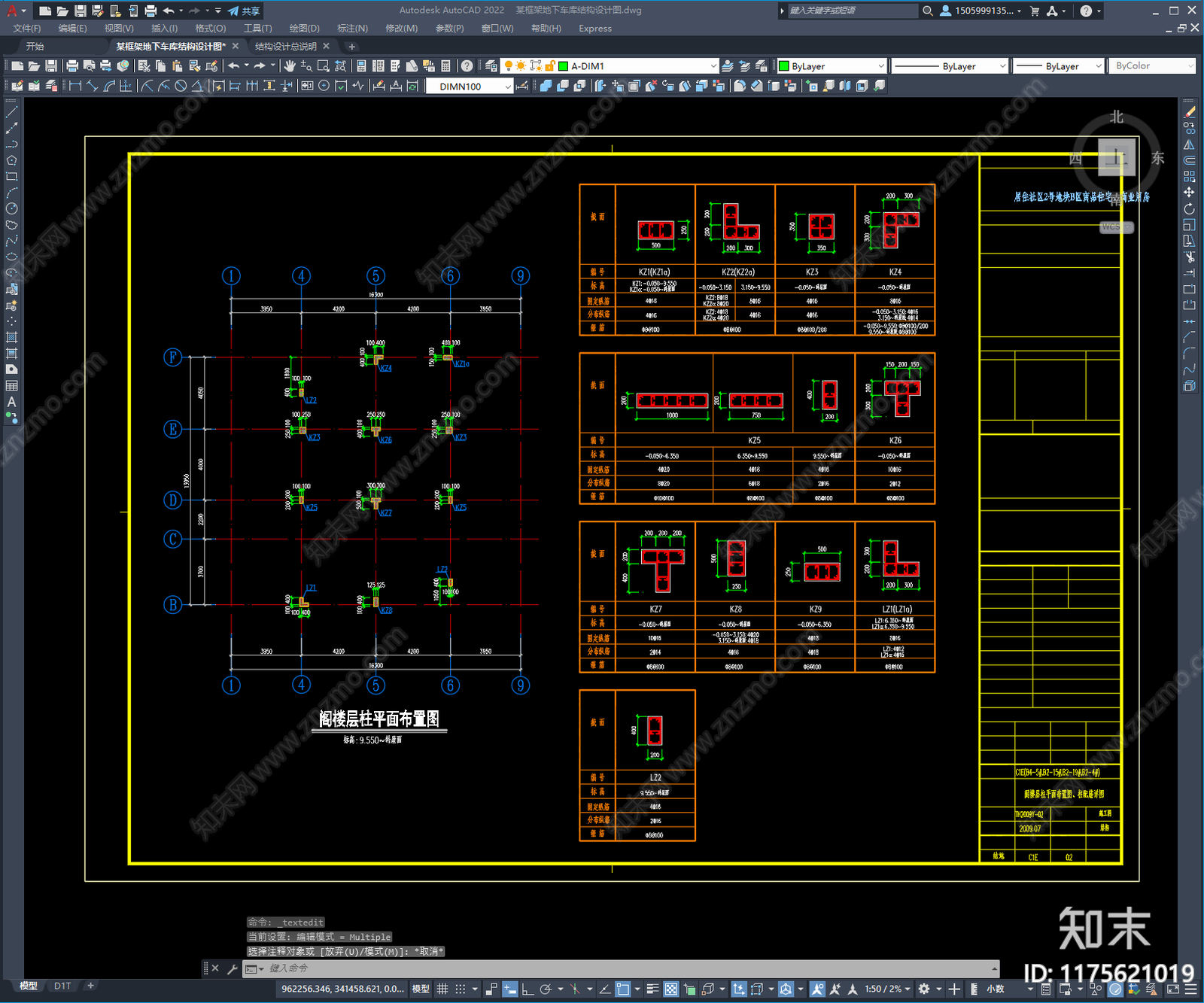The image size is (1204, 1003).
Task: Select the Multiline Text 'A' tool
Action: pyautogui.click(x=11, y=402)
